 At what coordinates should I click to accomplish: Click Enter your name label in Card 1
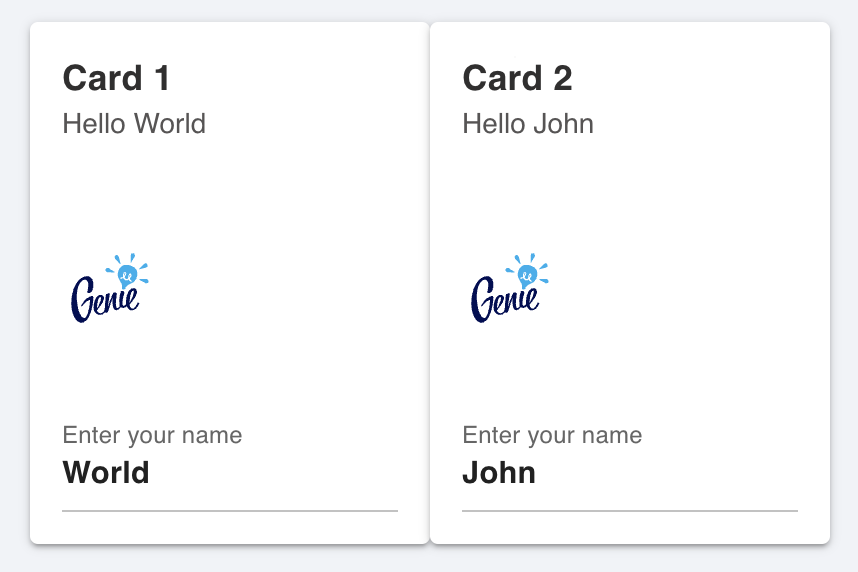point(152,436)
